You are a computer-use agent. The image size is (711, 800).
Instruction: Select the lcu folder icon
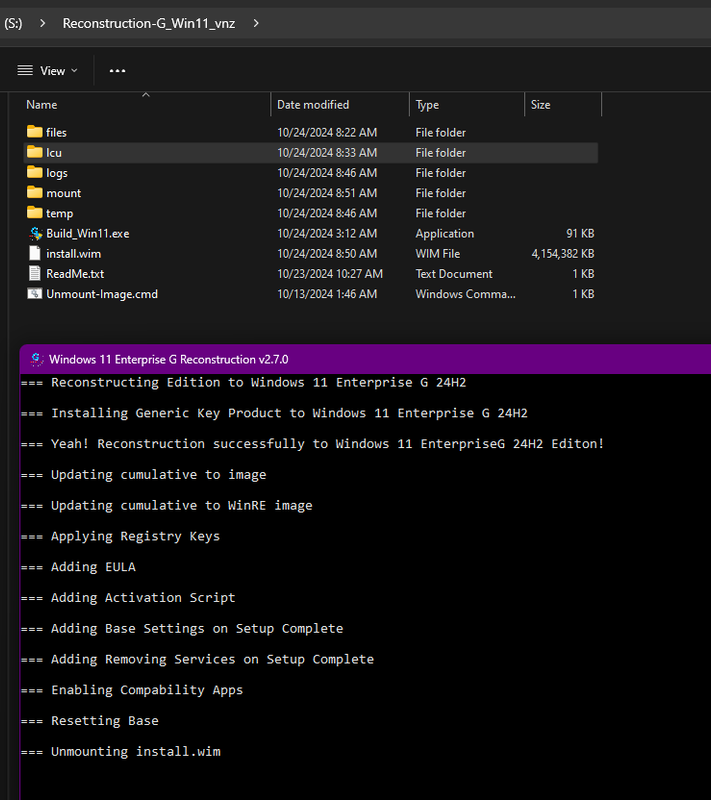(x=35, y=152)
